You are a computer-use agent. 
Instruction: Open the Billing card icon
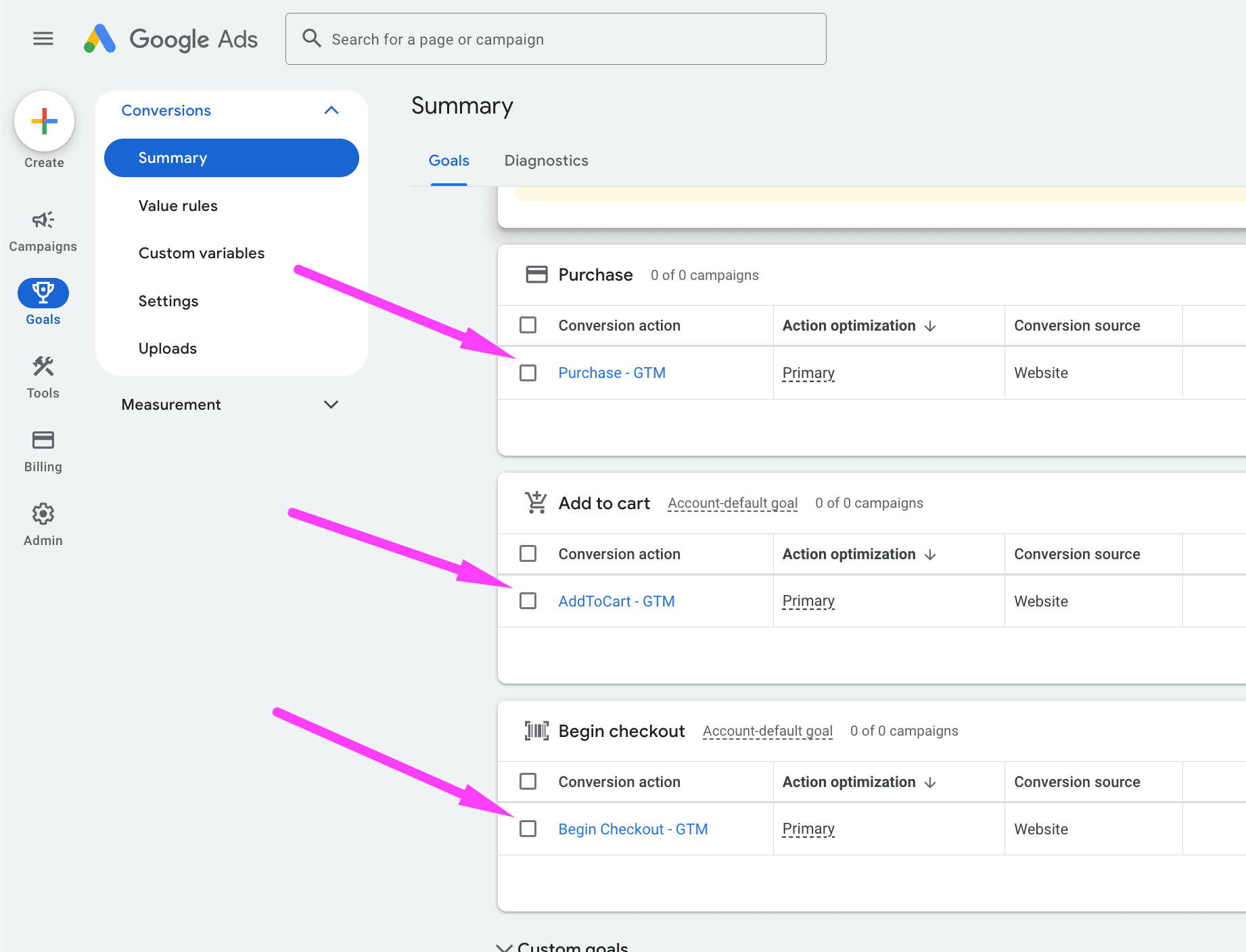point(43,439)
